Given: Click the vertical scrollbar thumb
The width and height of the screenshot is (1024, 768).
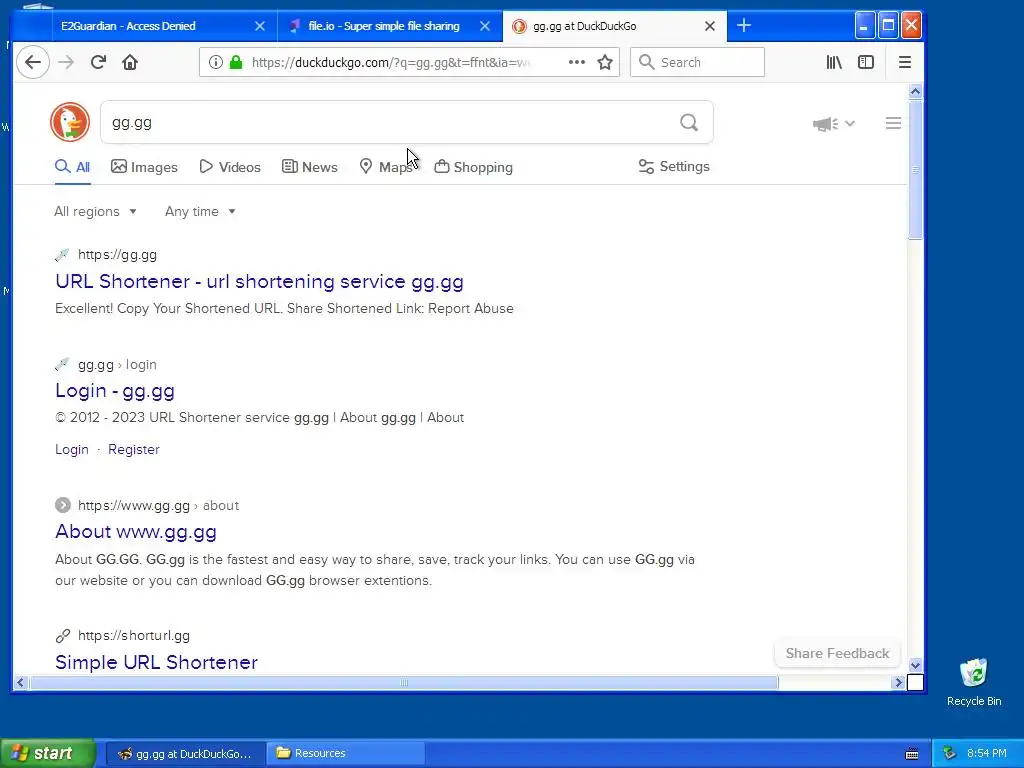Looking at the screenshot, I should click(915, 170).
